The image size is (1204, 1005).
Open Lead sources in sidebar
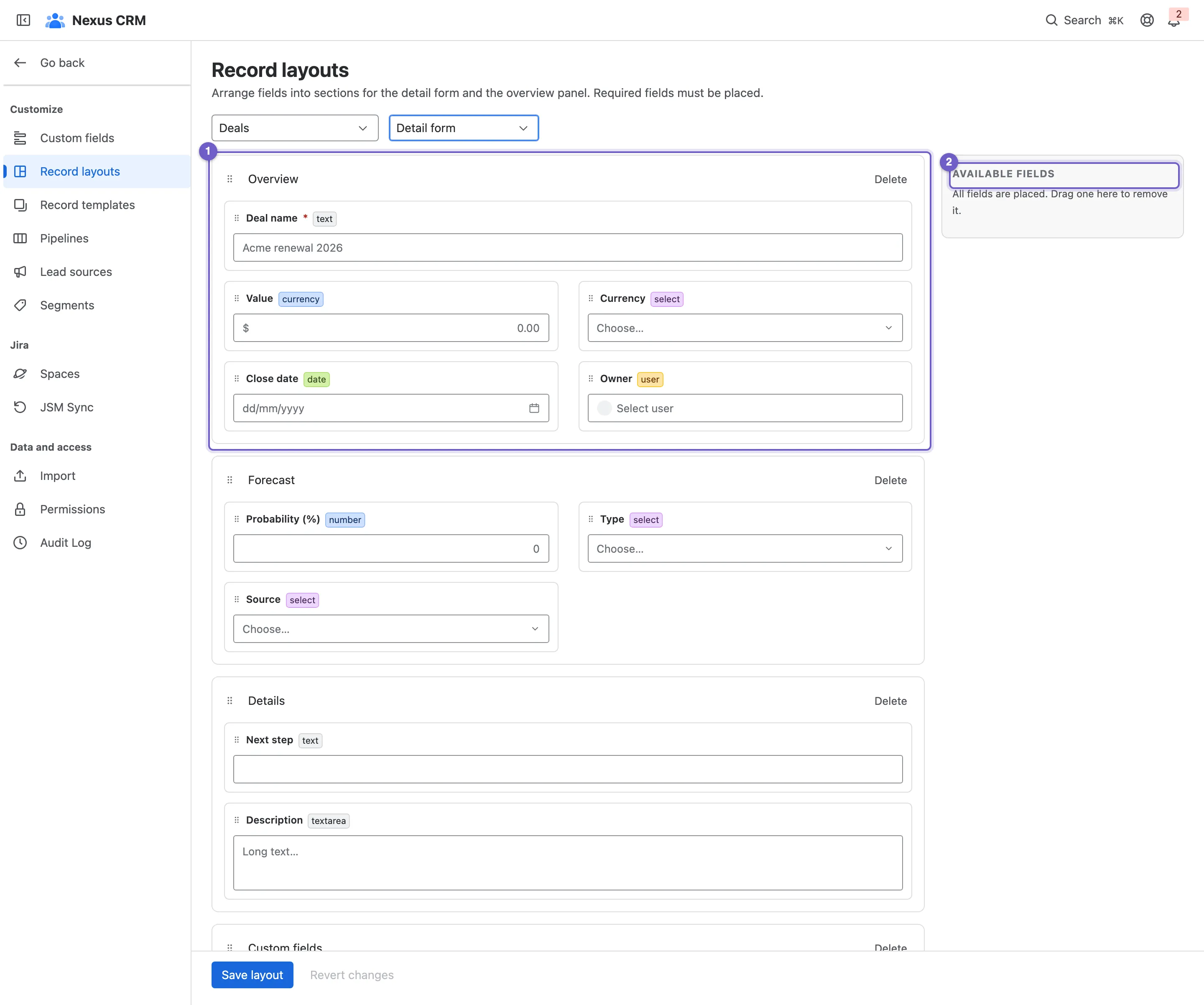pos(97,272)
